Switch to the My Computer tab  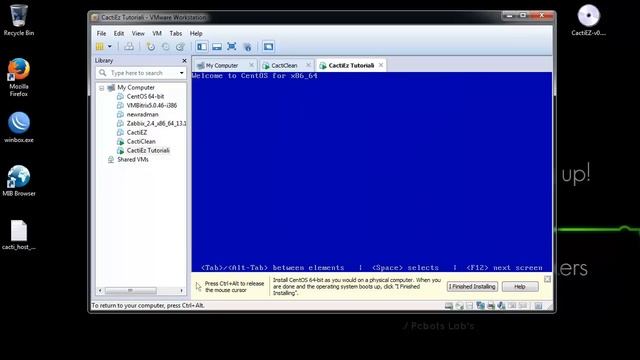coord(222,65)
